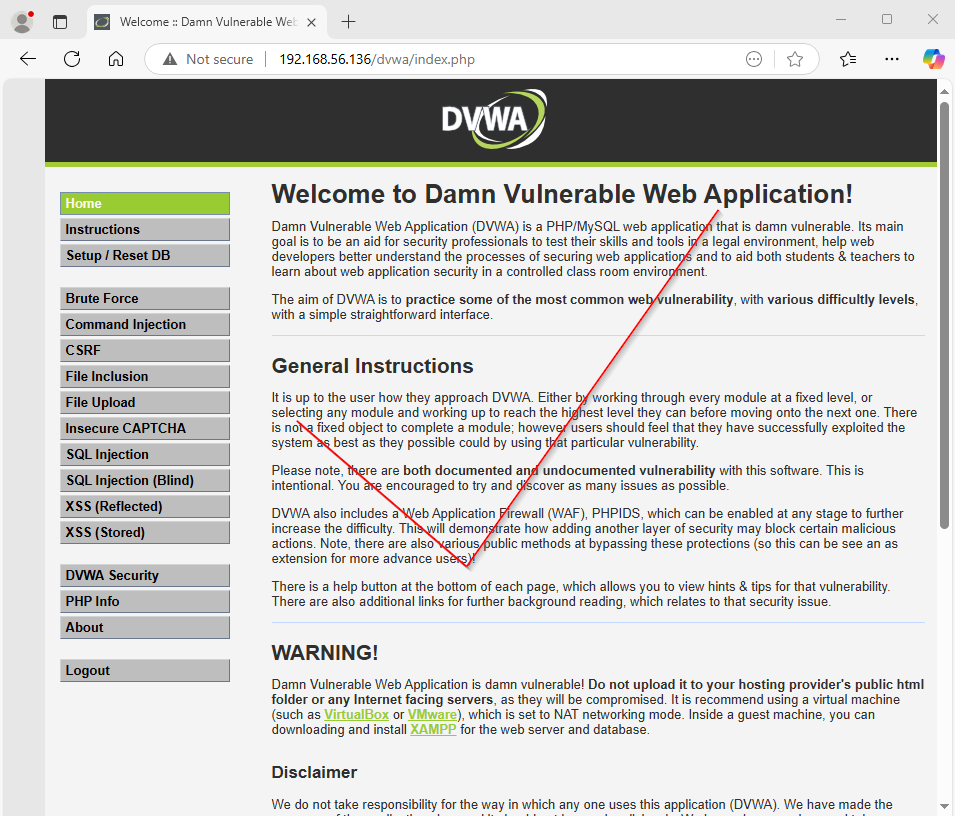Click the 'Welcome to Damn Vulnerable Web Application!' heading

click(x=562, y=194)
